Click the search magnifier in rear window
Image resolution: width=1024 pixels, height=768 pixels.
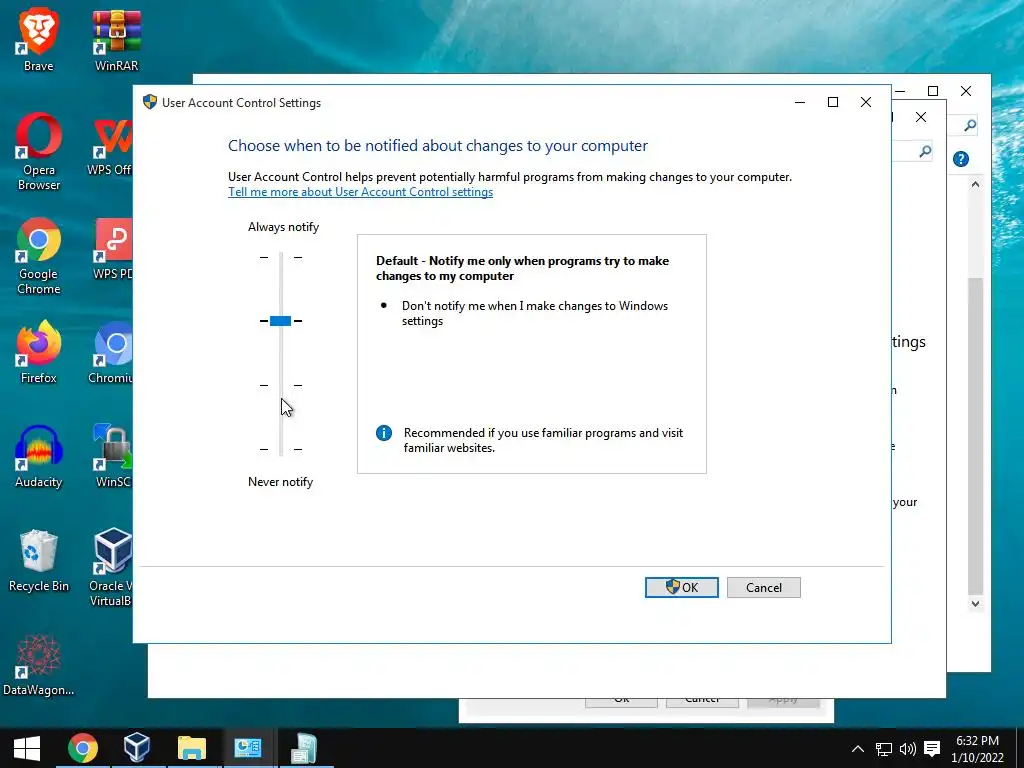(x=970, y=125)
